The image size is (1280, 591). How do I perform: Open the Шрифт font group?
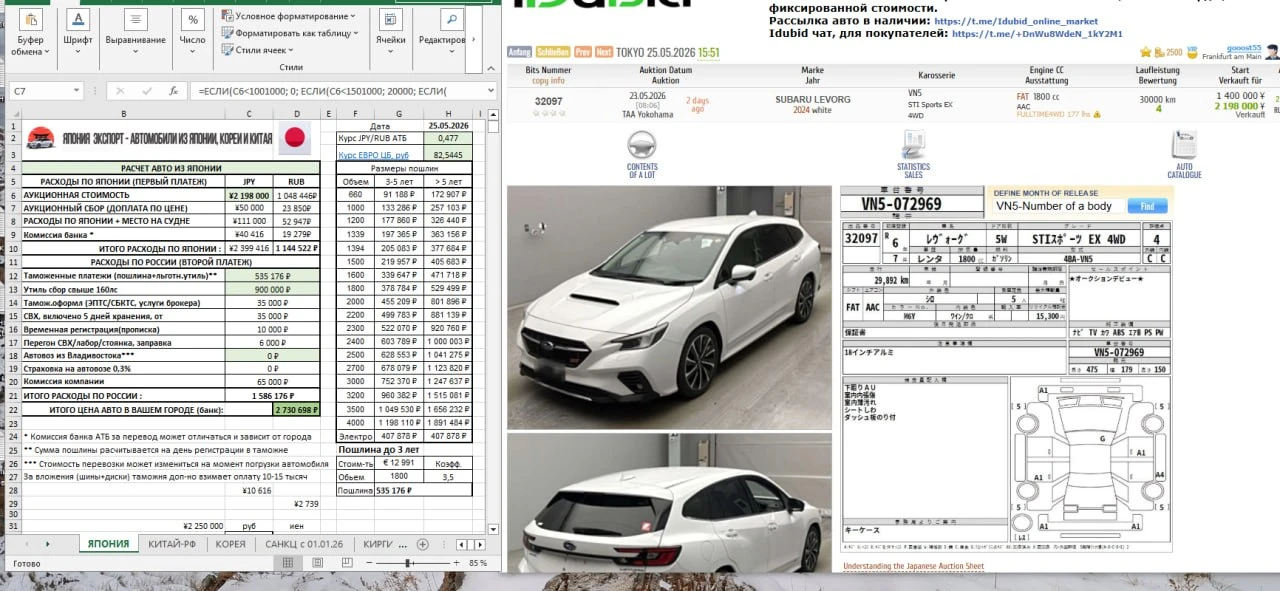pos(78,34)
